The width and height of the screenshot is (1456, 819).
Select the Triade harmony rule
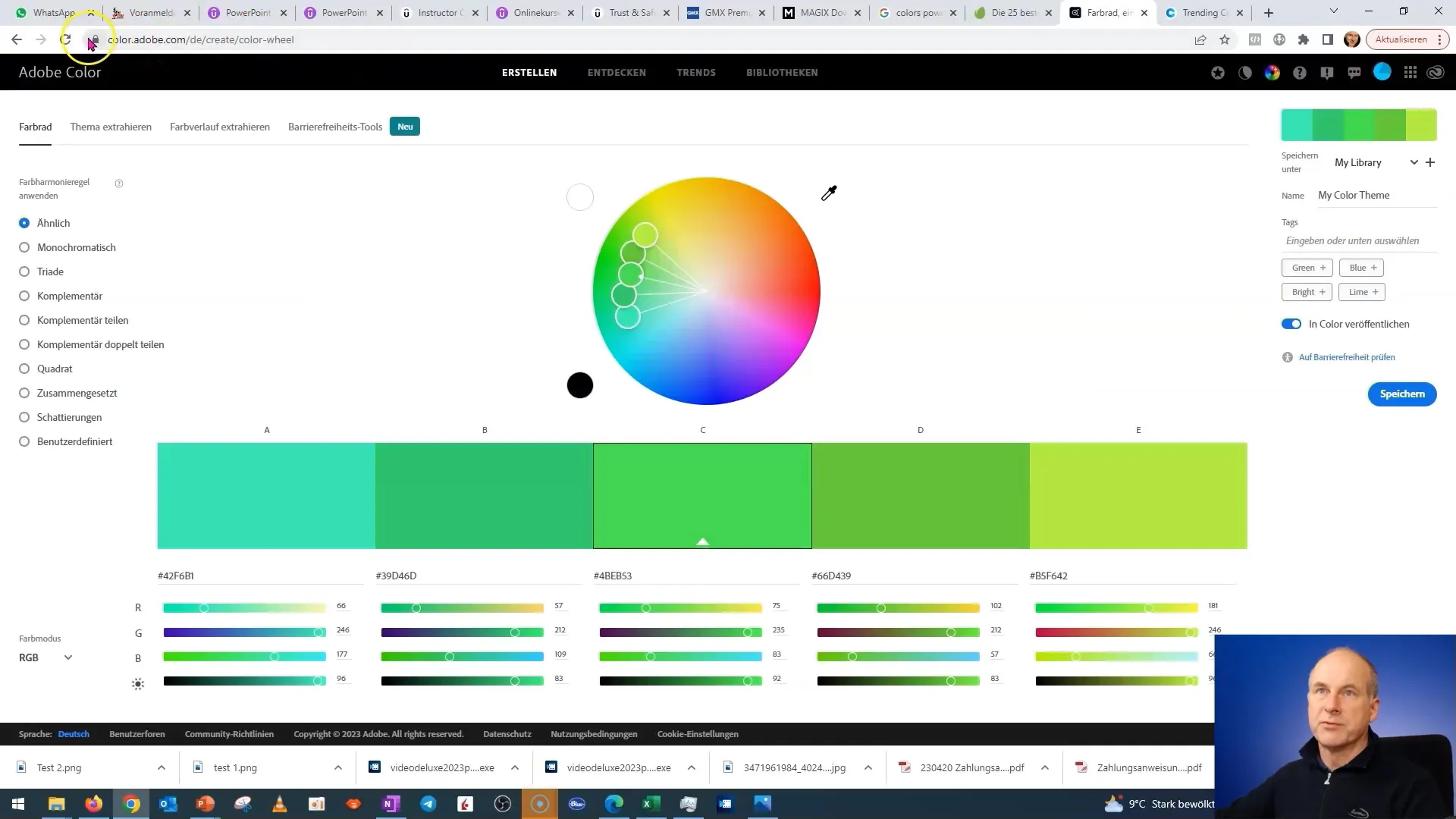click(24, 271)
